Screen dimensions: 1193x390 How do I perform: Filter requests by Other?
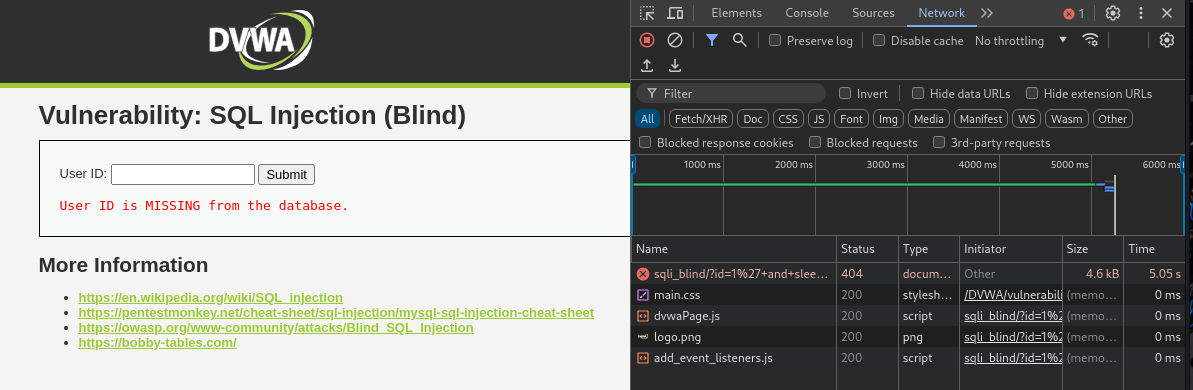1112,119
